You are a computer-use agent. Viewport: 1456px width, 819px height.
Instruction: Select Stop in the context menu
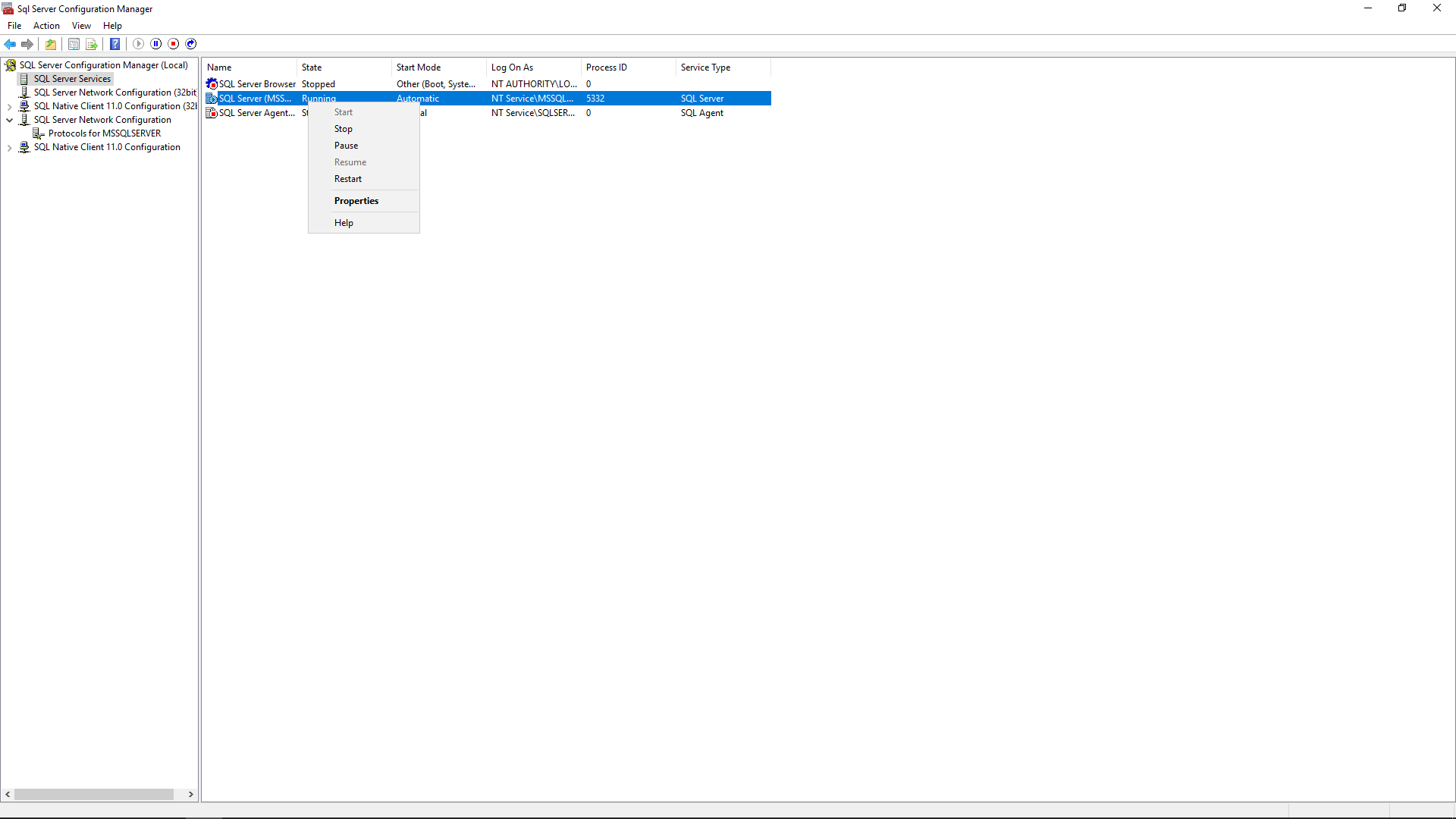[343, 129]
